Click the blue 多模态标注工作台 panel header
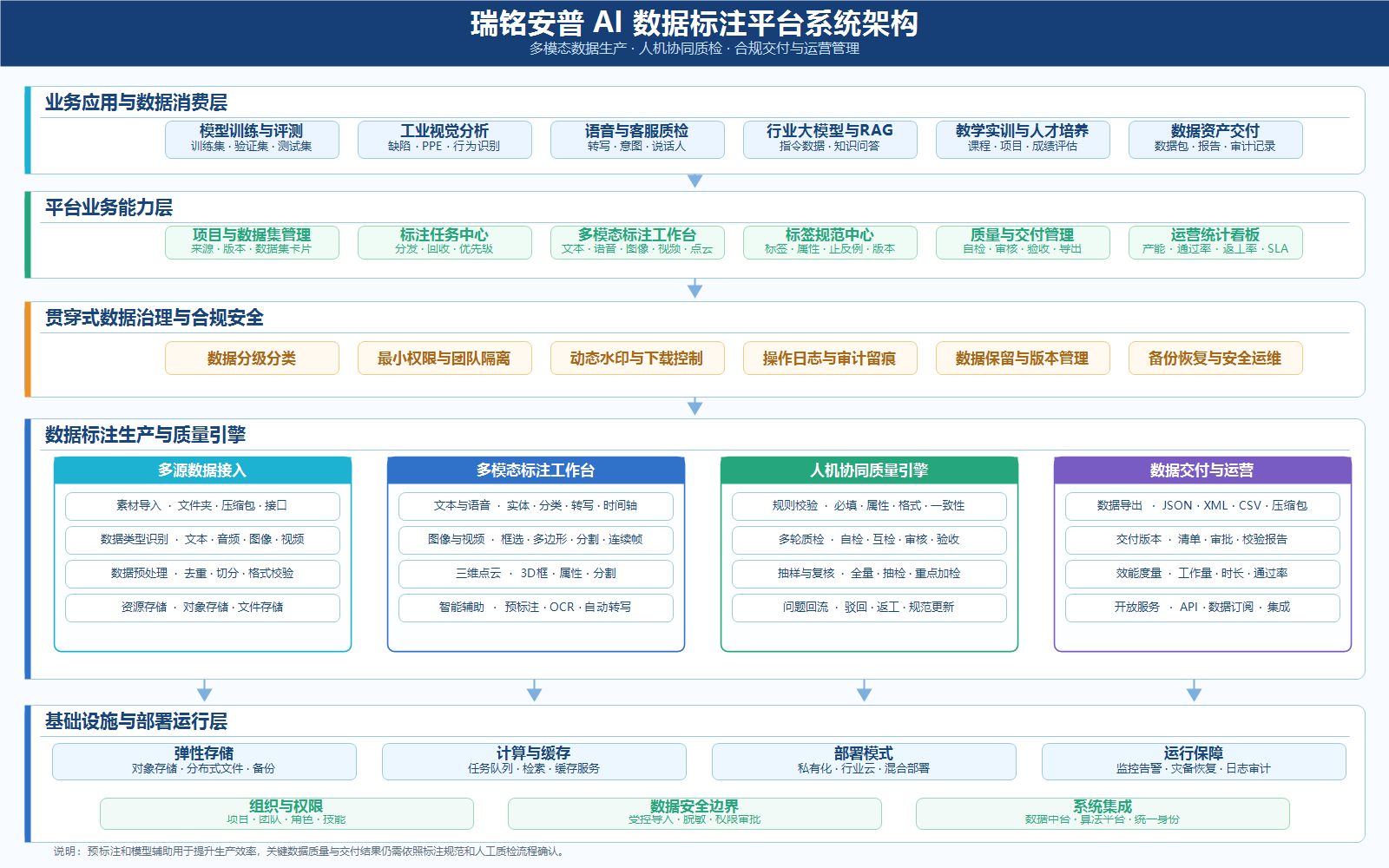Screen dimensions: 1389x868 (x=536, y=470)
